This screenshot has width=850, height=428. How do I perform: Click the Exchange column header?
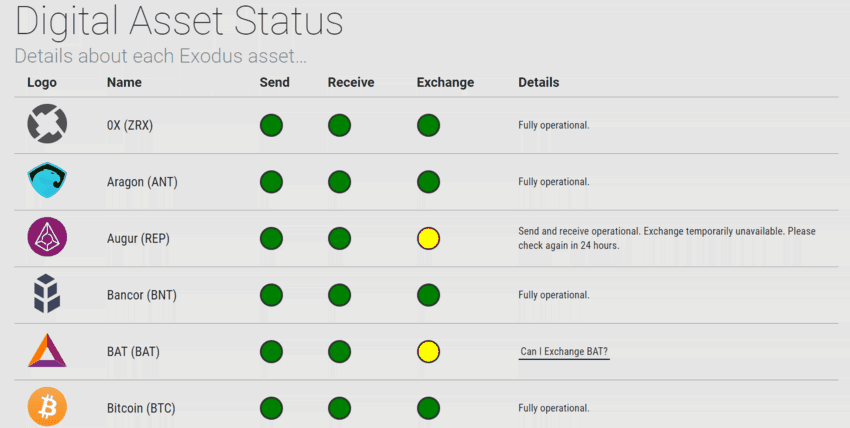tap(445, 82)
